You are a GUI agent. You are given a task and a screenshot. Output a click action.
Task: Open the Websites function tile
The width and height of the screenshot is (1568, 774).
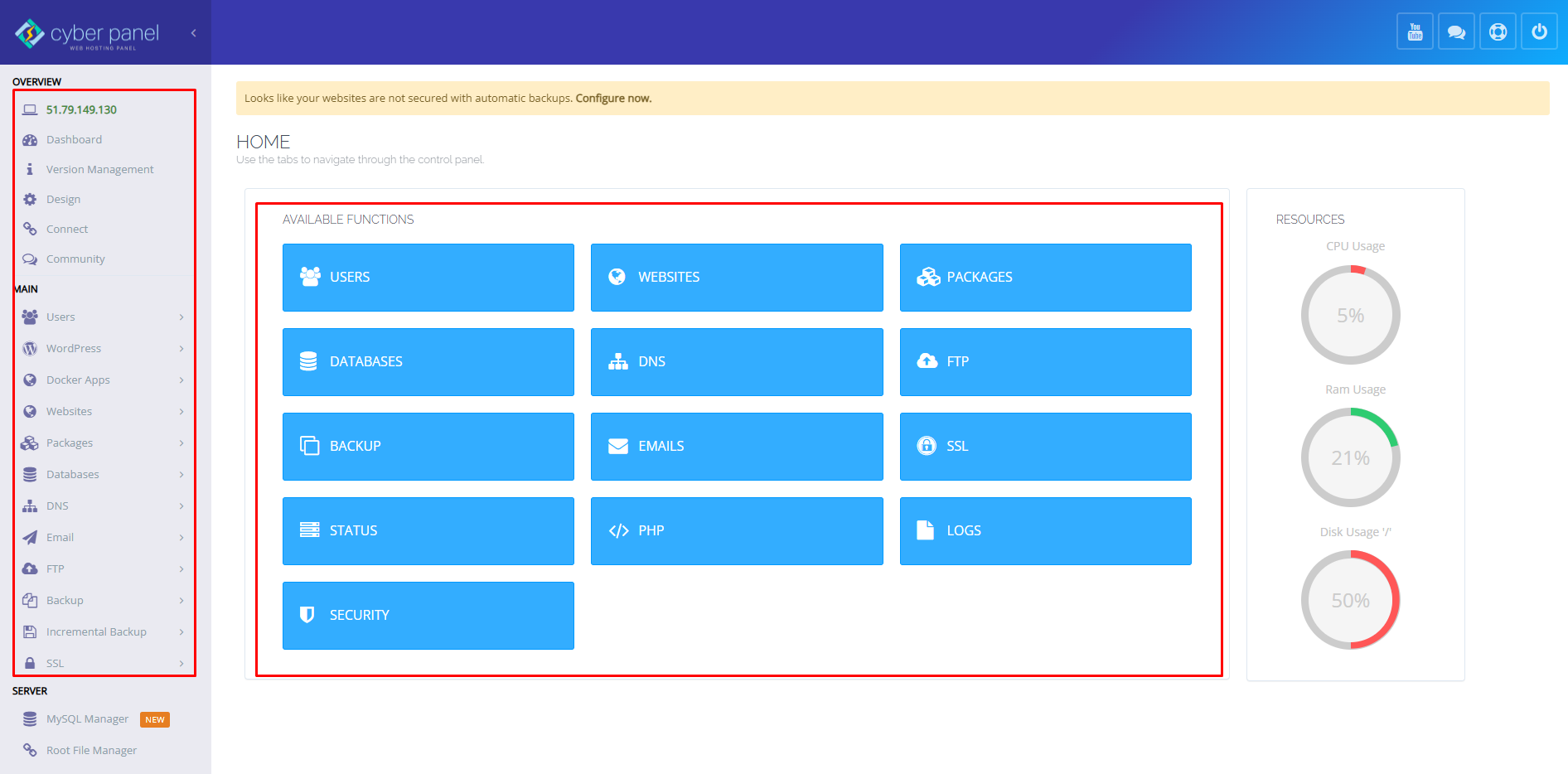736,278
